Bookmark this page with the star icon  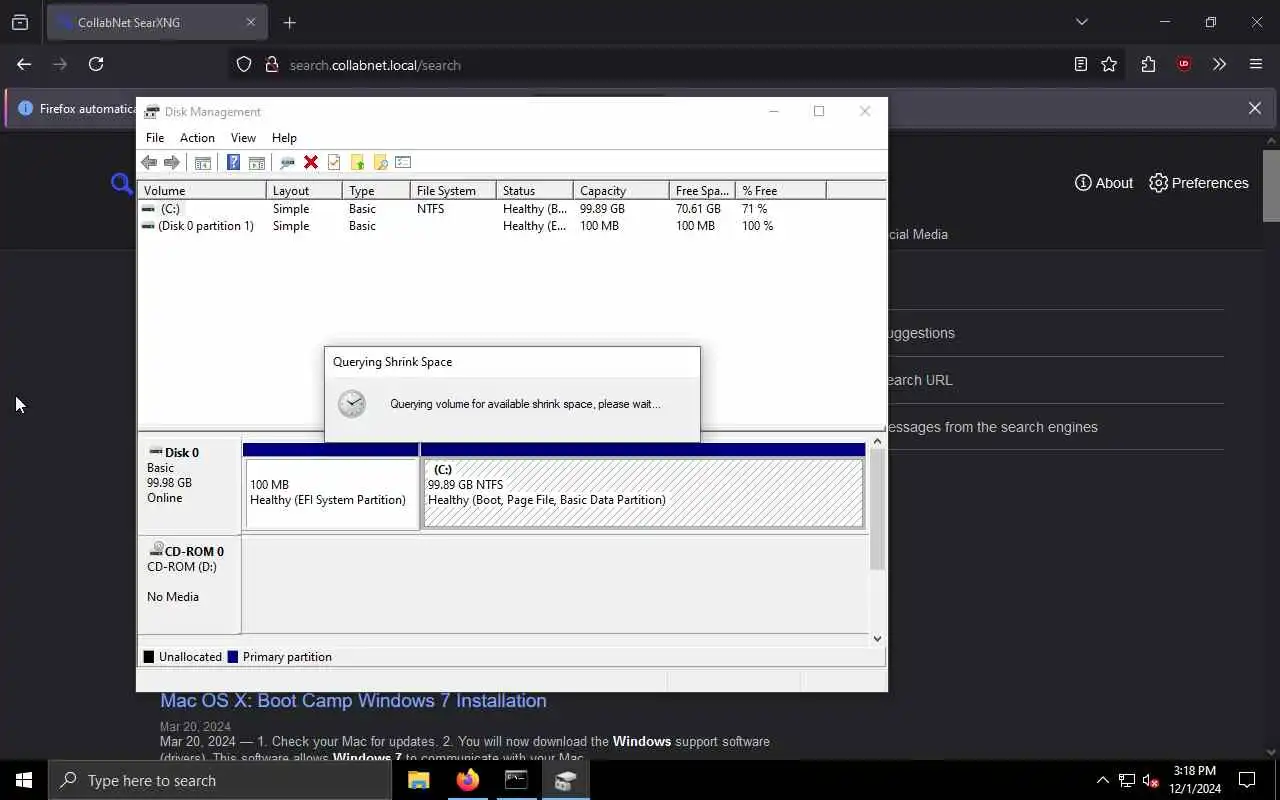coord(1109,64)
